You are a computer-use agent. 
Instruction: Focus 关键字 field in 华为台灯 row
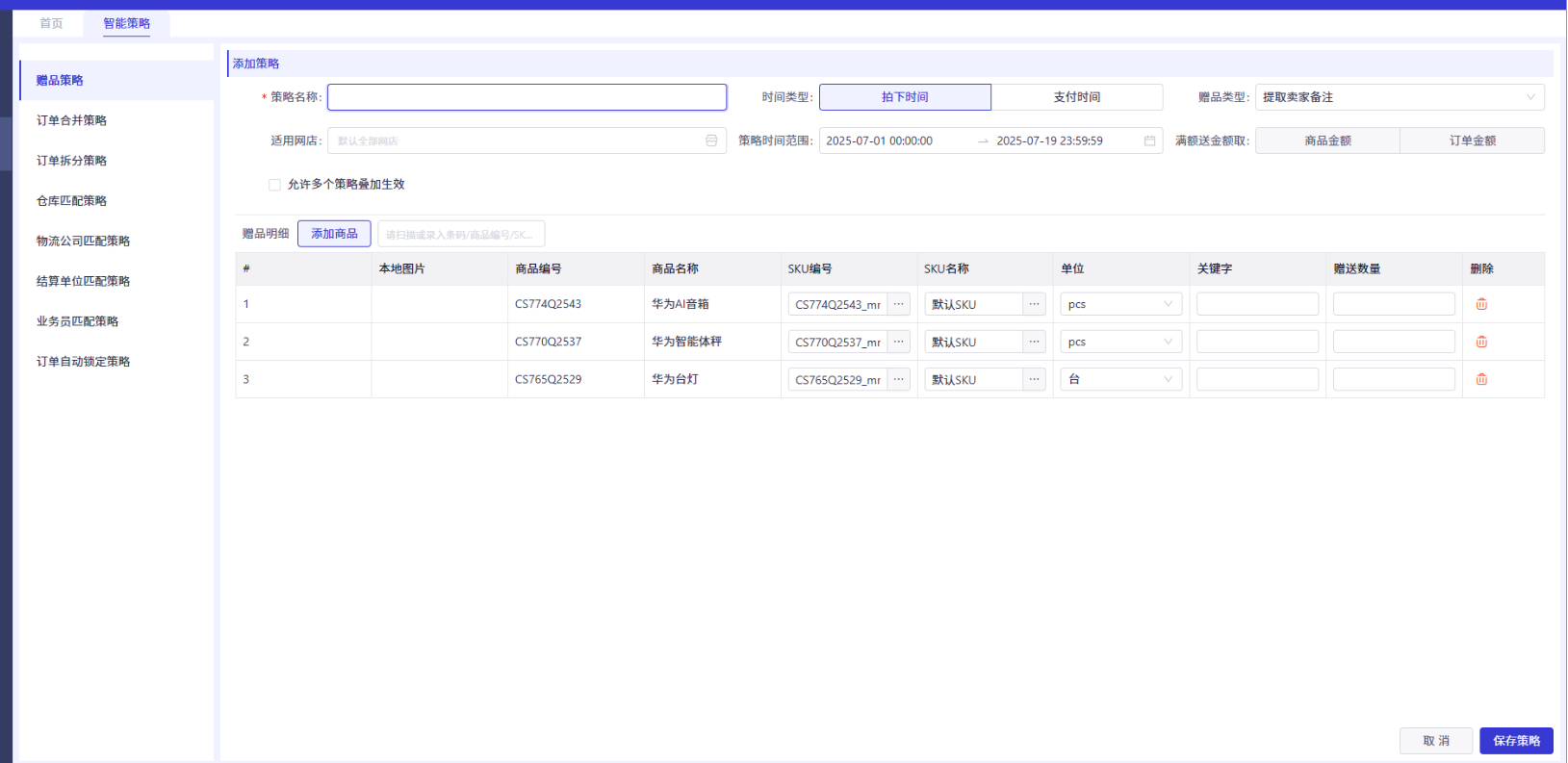(x=1257, y=379)
